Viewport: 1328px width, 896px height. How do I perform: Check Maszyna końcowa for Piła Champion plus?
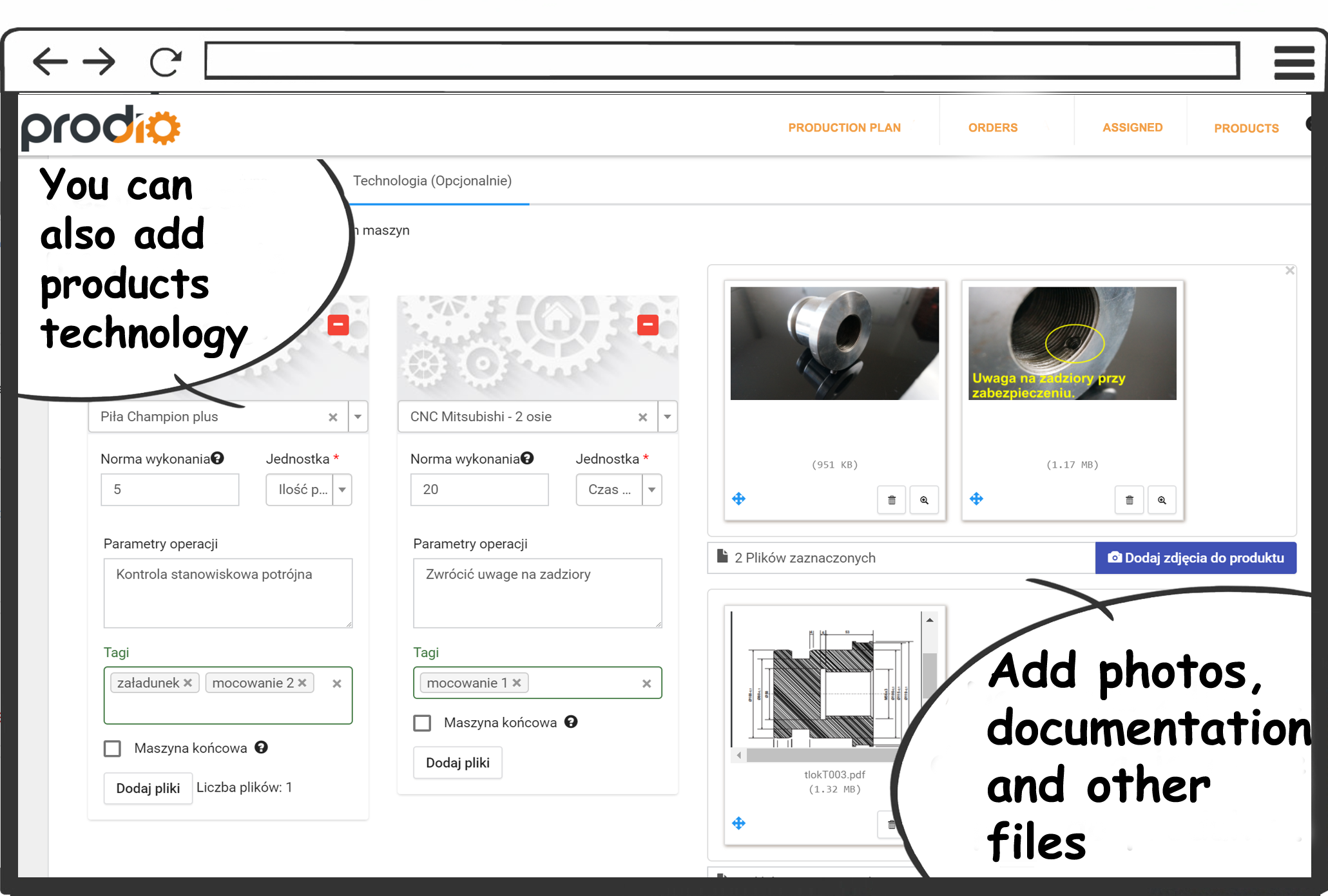click(x=113, y=748)
